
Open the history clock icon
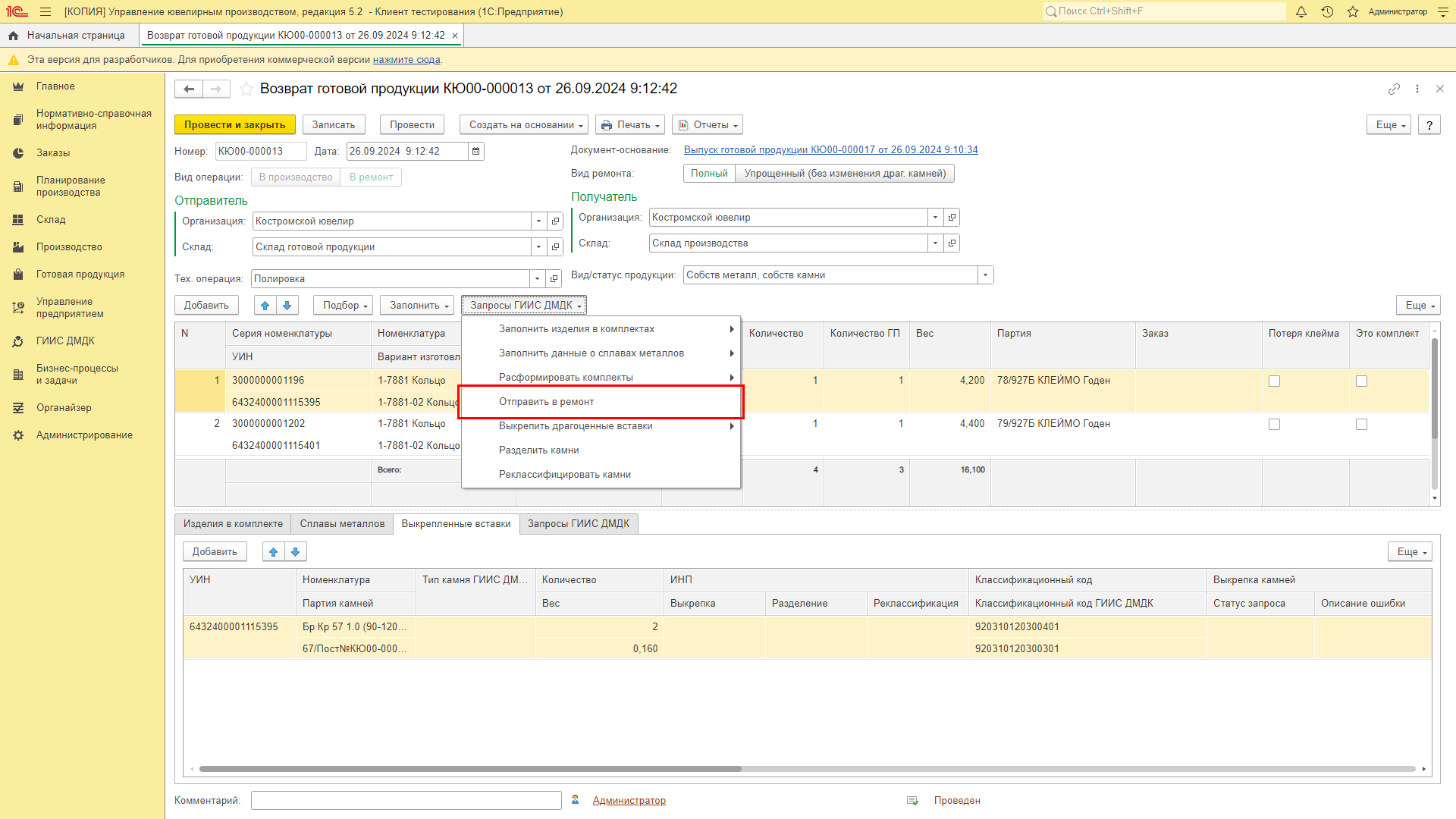tap(1327, 11)
